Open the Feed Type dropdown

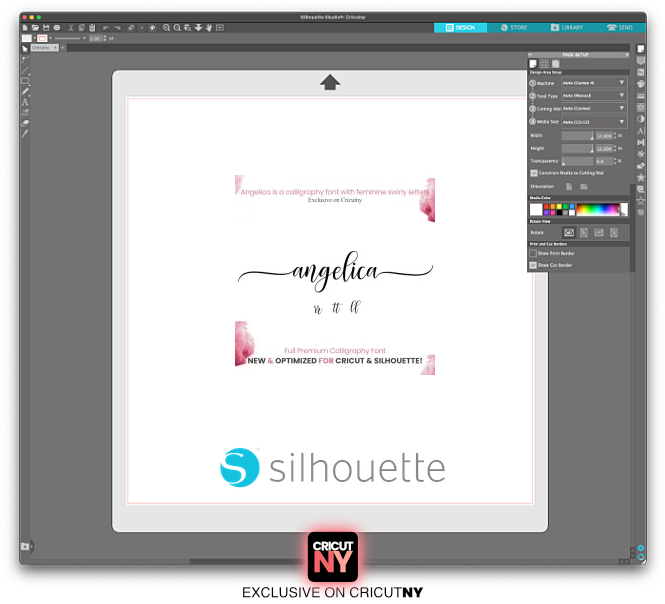tap(594, 95)
